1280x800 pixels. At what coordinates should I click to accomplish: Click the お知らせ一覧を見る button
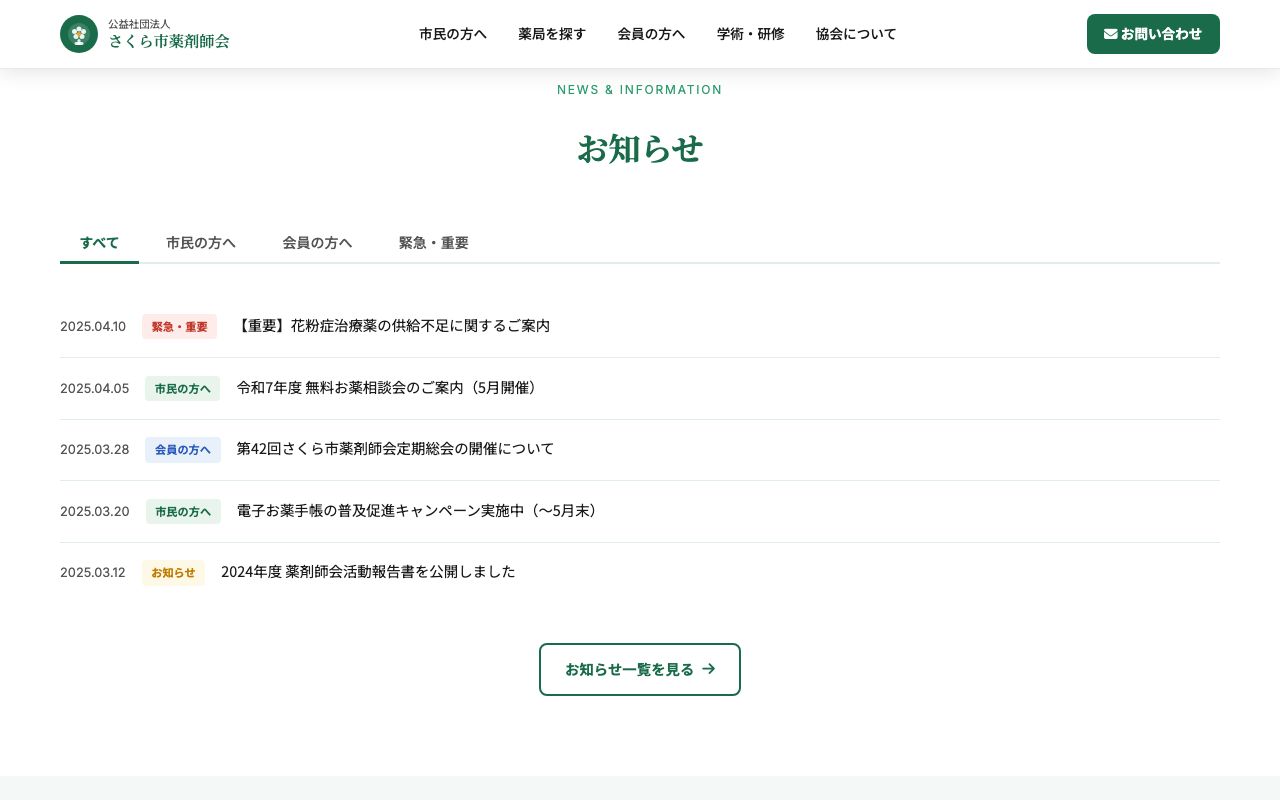(x=640, y=669)
